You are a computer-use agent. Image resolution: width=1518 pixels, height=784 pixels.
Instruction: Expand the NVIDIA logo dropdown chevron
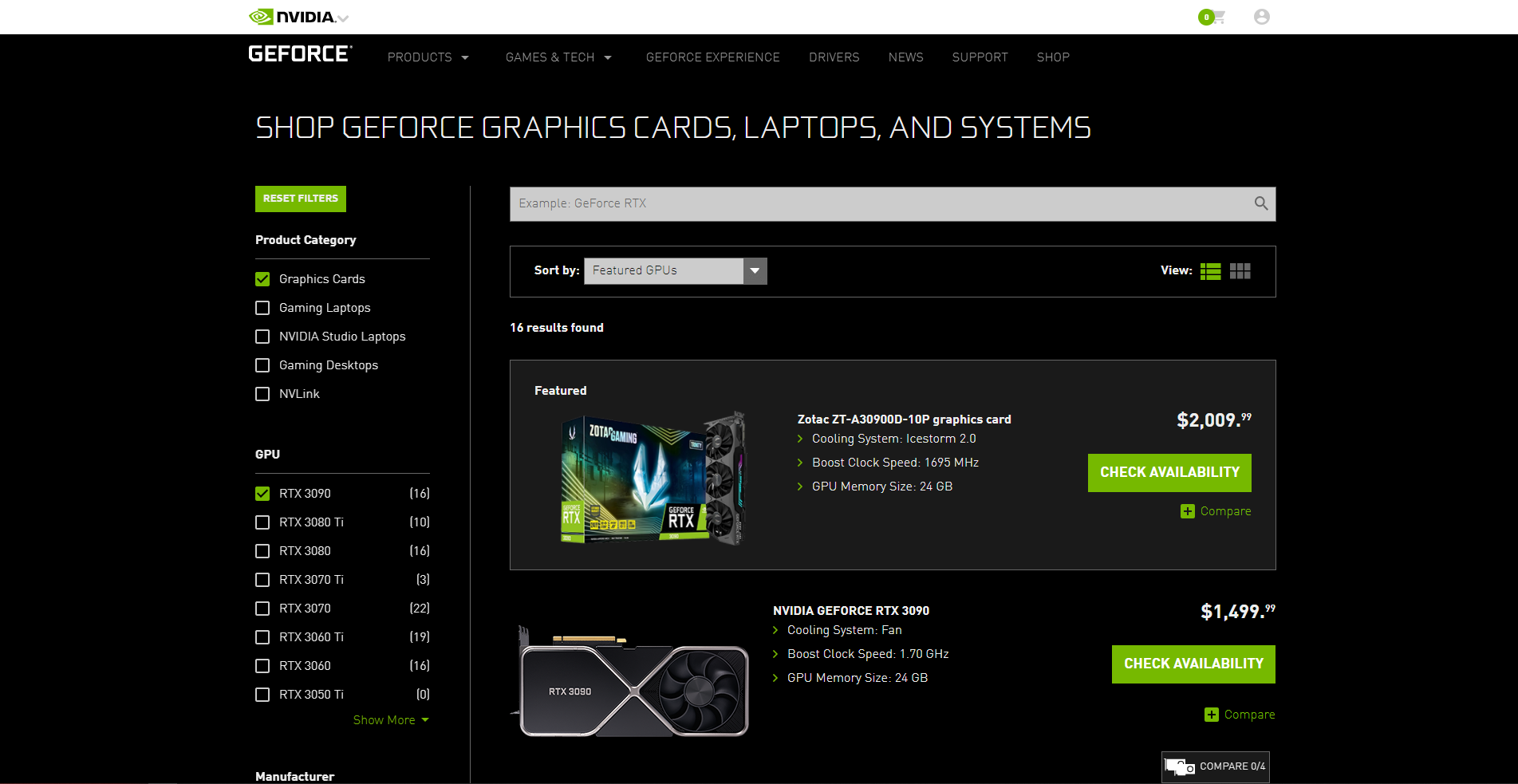343,18
